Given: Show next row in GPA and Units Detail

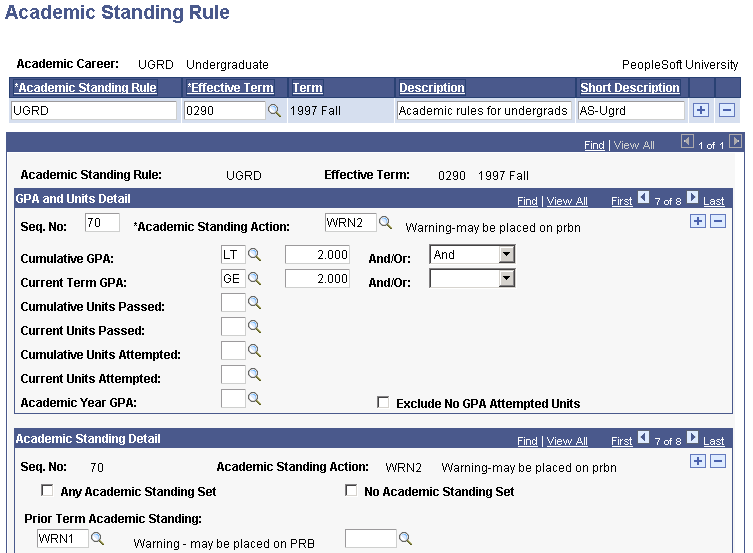Looking at the screenshot, I should point(692,197).
